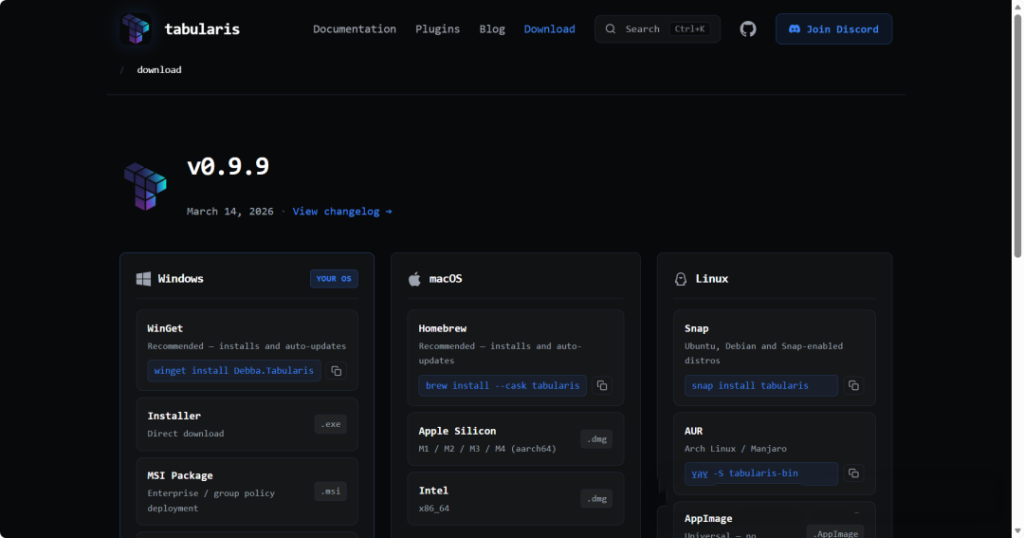Screen dimensions: 1024x538
Task: Open the Documentation nav item
Action: (354, 29)
